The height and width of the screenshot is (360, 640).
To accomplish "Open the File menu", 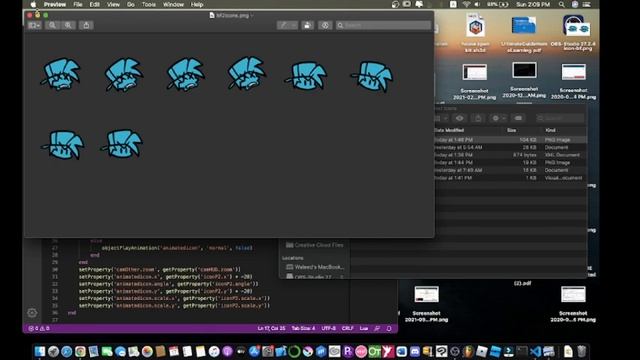I will pos(78,4).
